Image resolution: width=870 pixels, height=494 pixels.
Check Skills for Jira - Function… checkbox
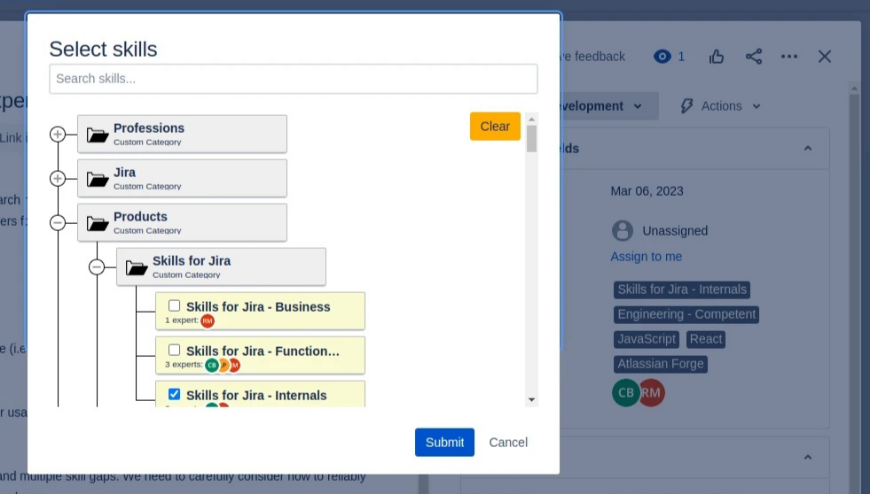(174, 350)
